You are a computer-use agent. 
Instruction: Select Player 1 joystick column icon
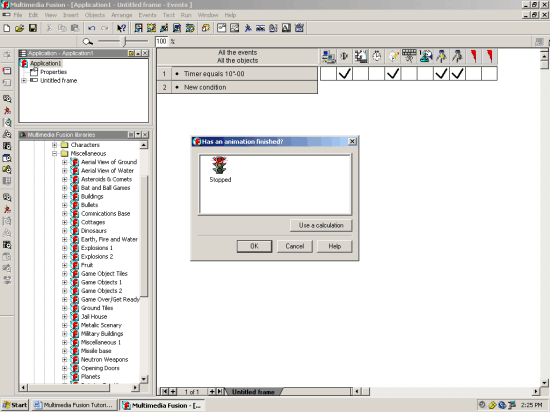(425, 56)
